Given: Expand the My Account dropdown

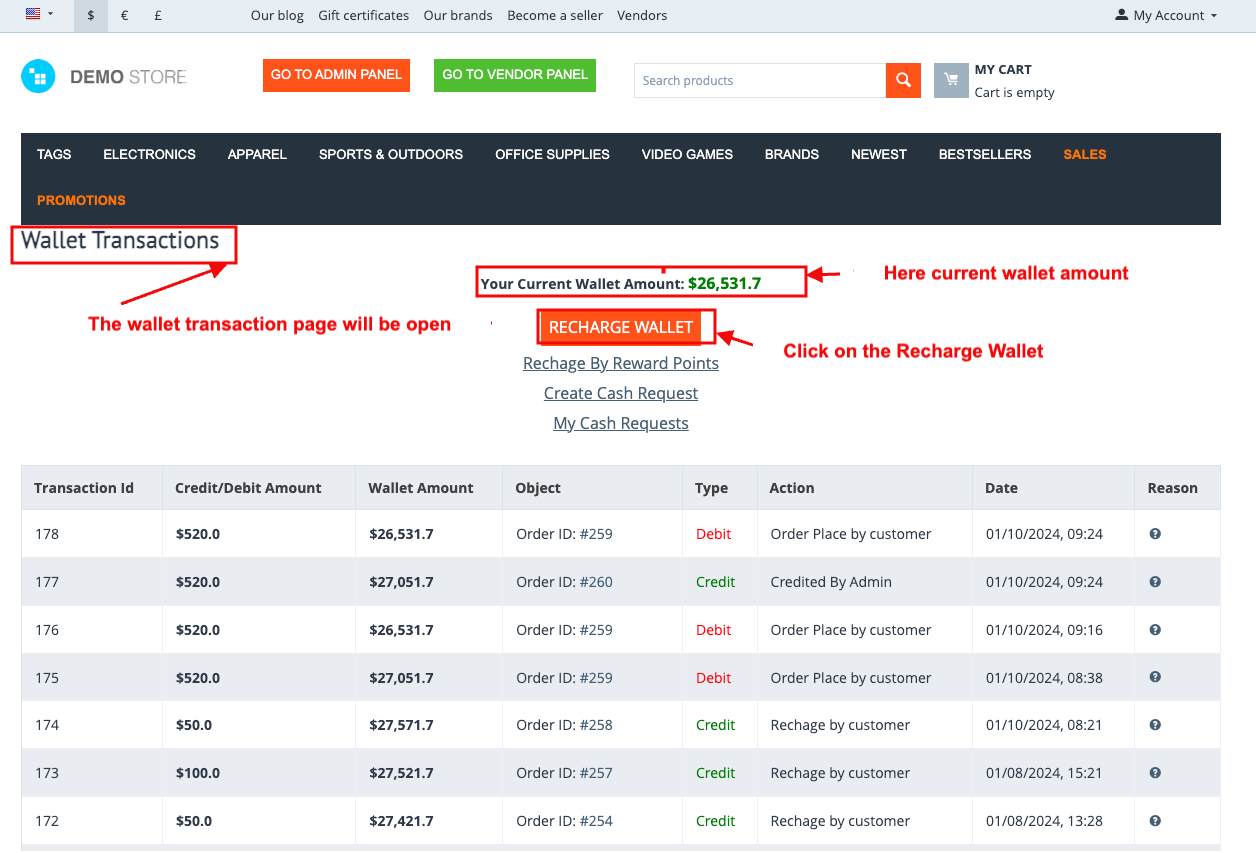Looking at the screenshot, I should pyautogui.click(x=1166, y=15).
